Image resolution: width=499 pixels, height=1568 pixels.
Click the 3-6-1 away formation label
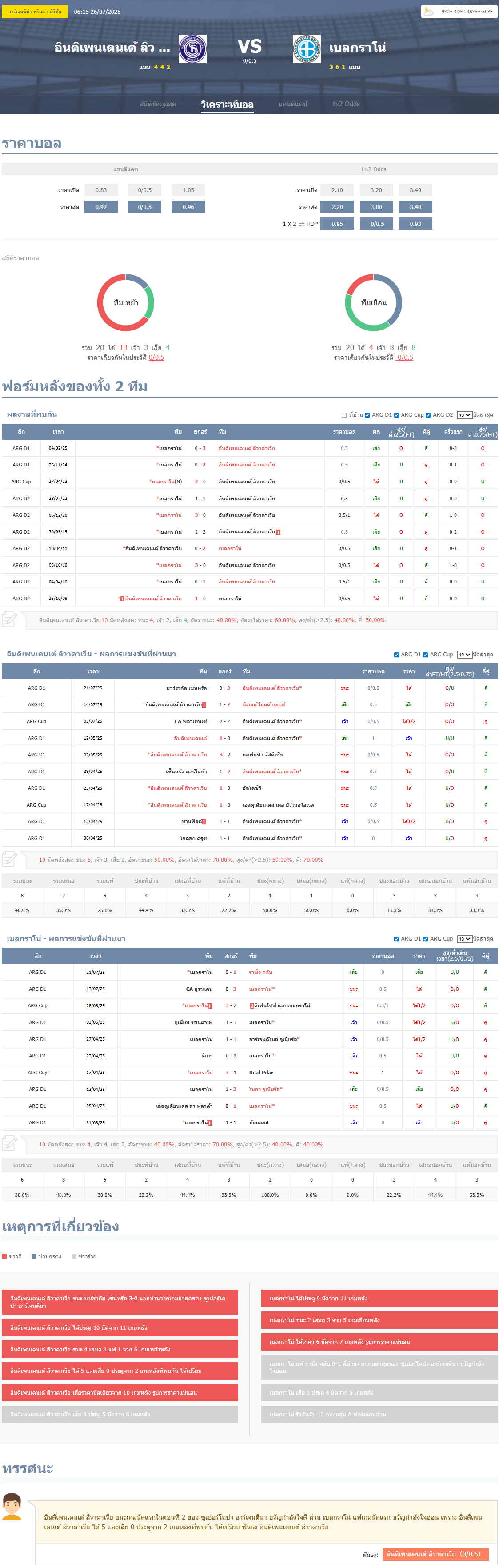(337, 67)
